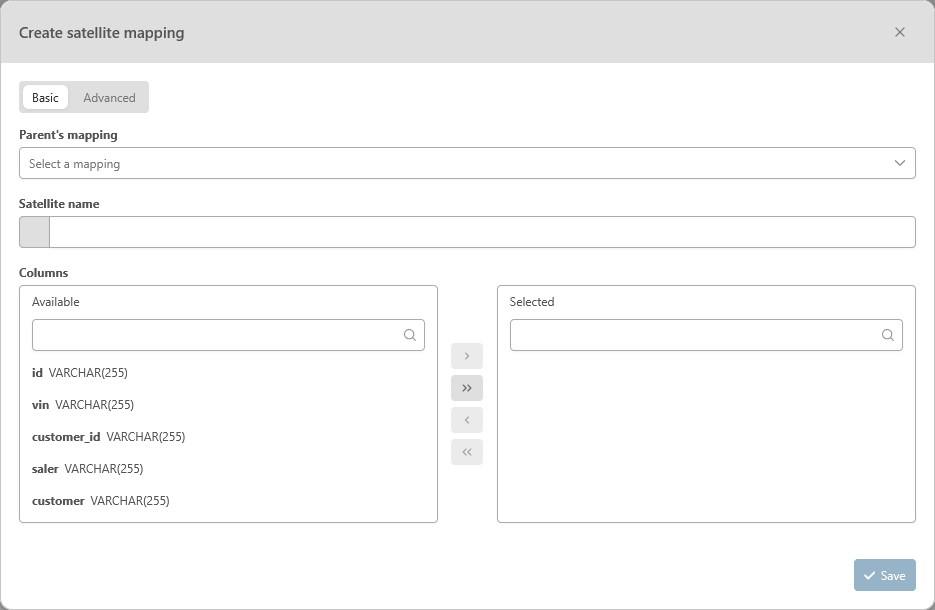Select the id column in Available list
The height and width of the screenshot is (610, 935).
point(80,373)
